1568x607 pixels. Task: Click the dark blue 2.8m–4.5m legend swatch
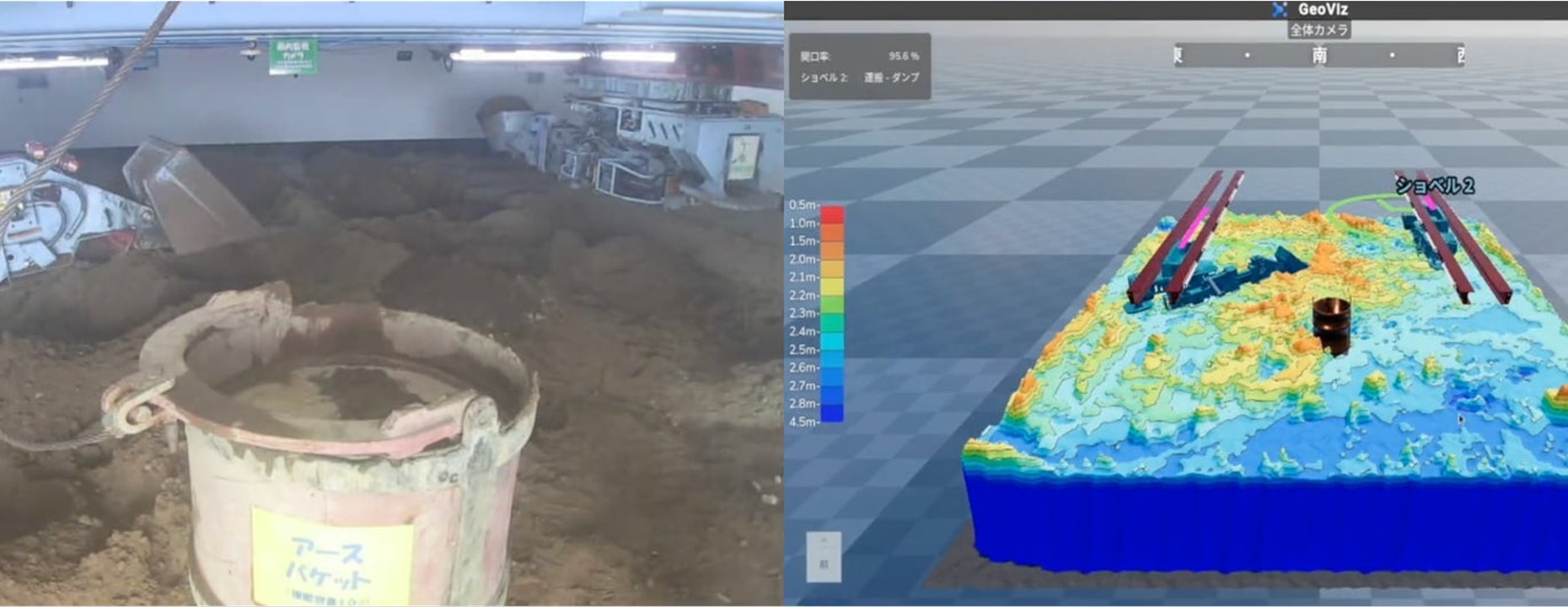[832, 413]
